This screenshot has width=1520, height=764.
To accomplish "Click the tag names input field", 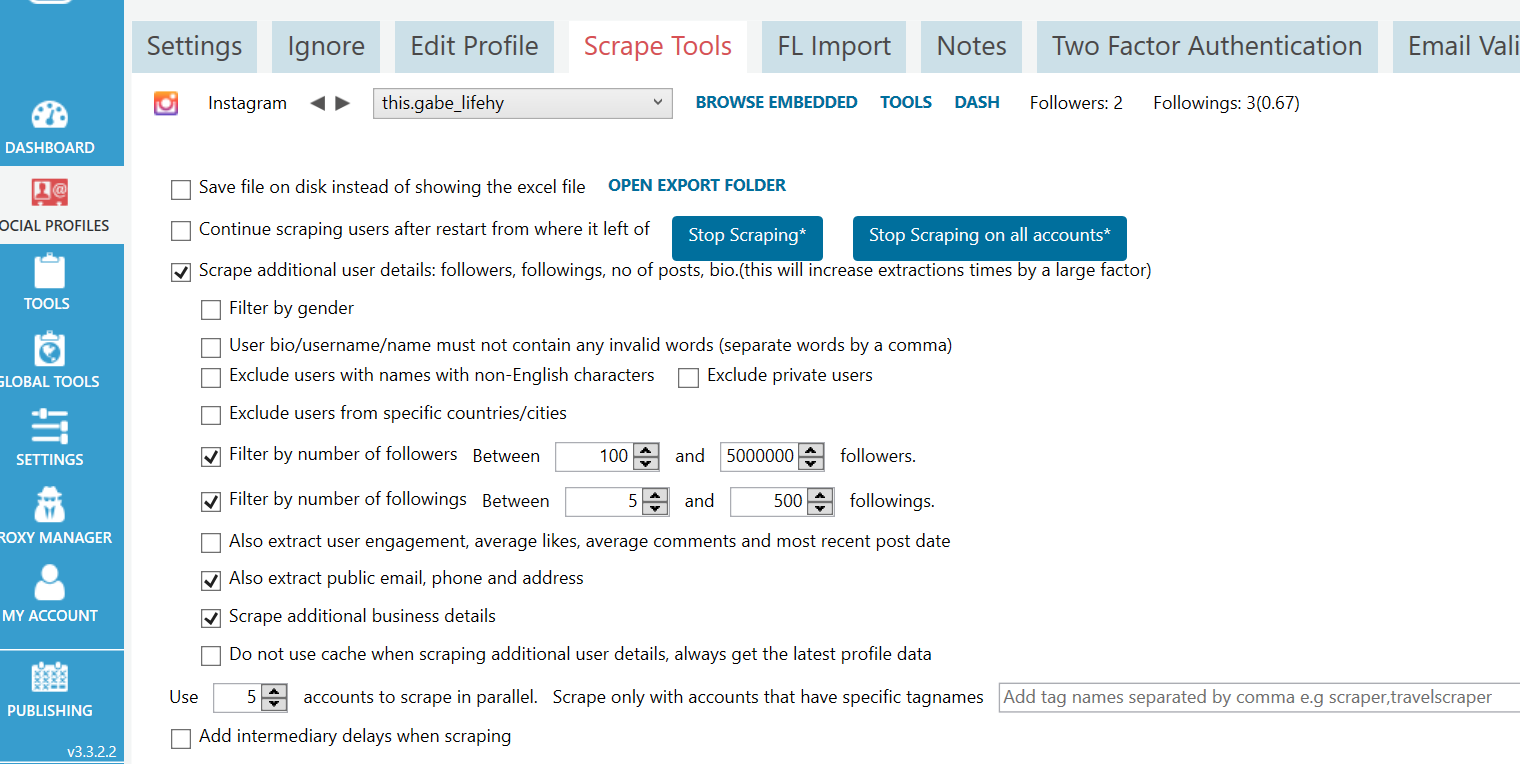I will tap(1259, 697).
